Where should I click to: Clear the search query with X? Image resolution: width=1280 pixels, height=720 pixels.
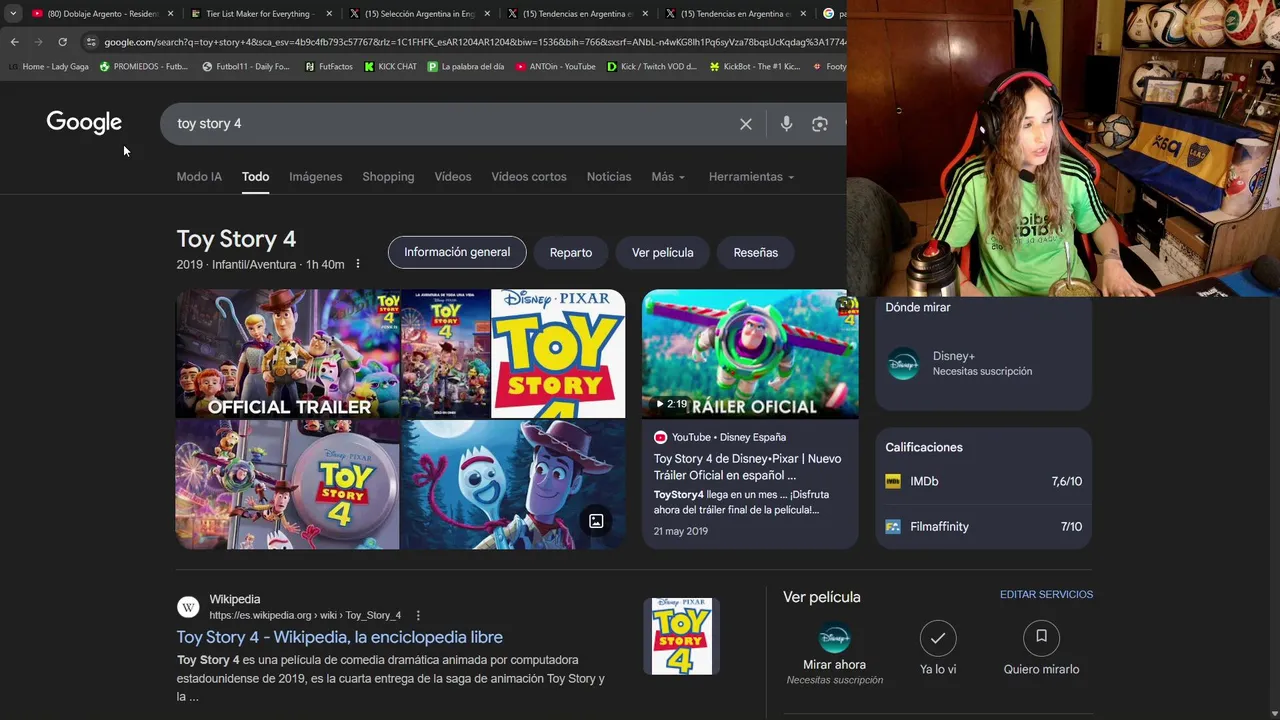(746, 124)
